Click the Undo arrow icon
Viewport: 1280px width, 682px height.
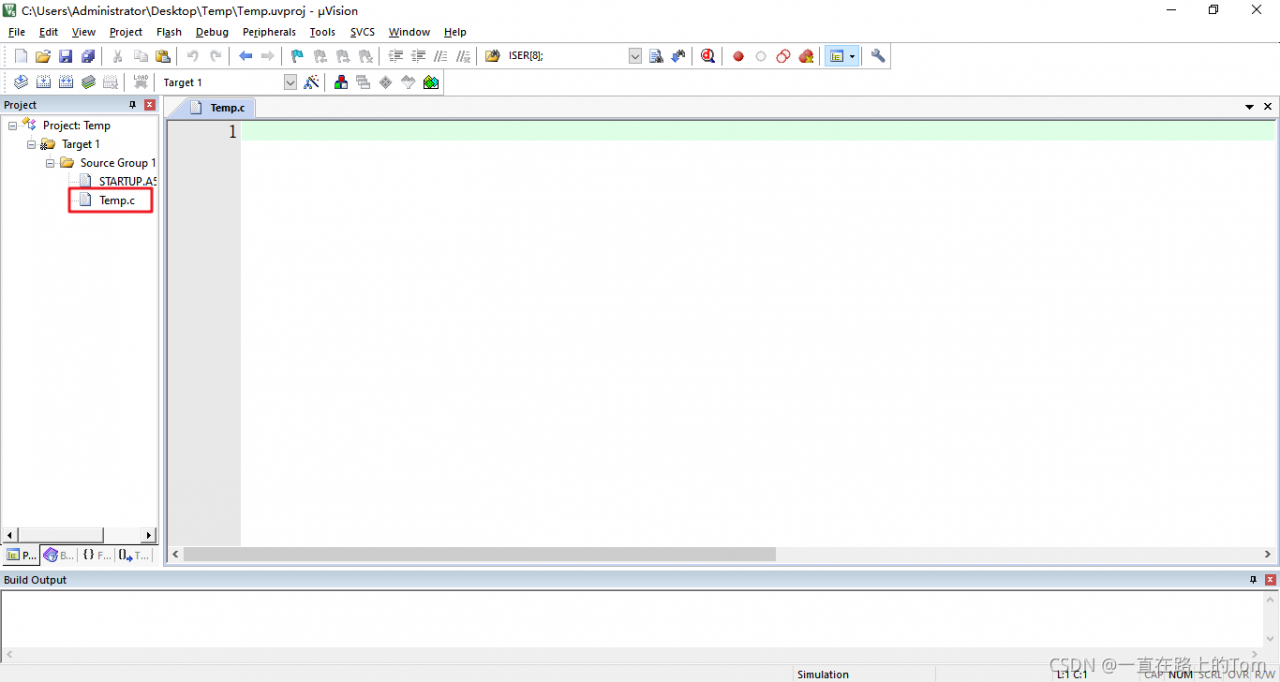[192, 57]
